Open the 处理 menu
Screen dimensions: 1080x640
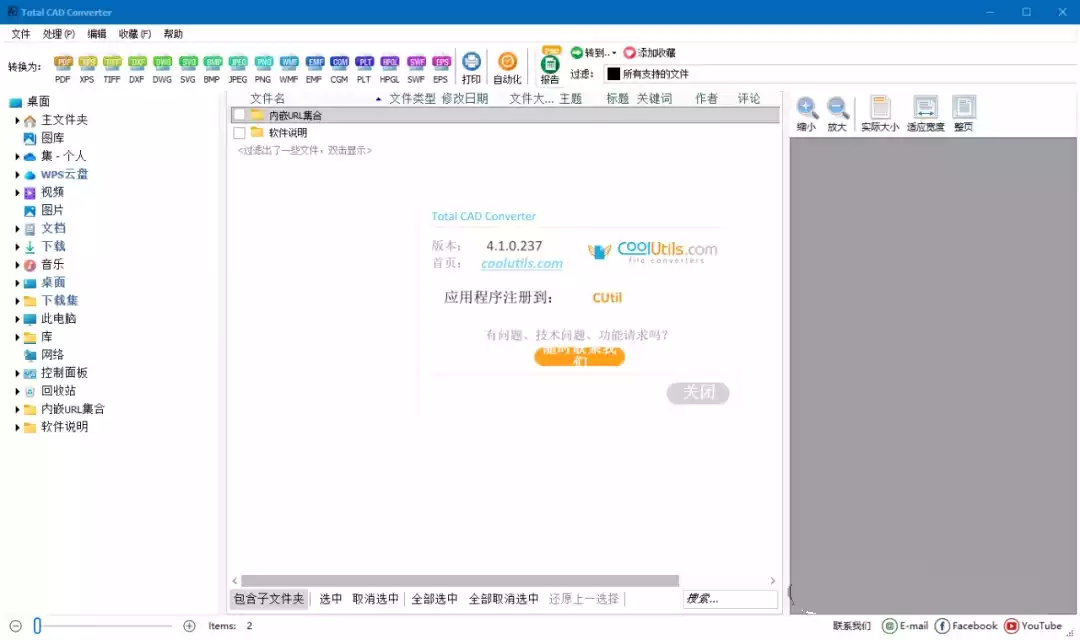[x=58, y=33]
